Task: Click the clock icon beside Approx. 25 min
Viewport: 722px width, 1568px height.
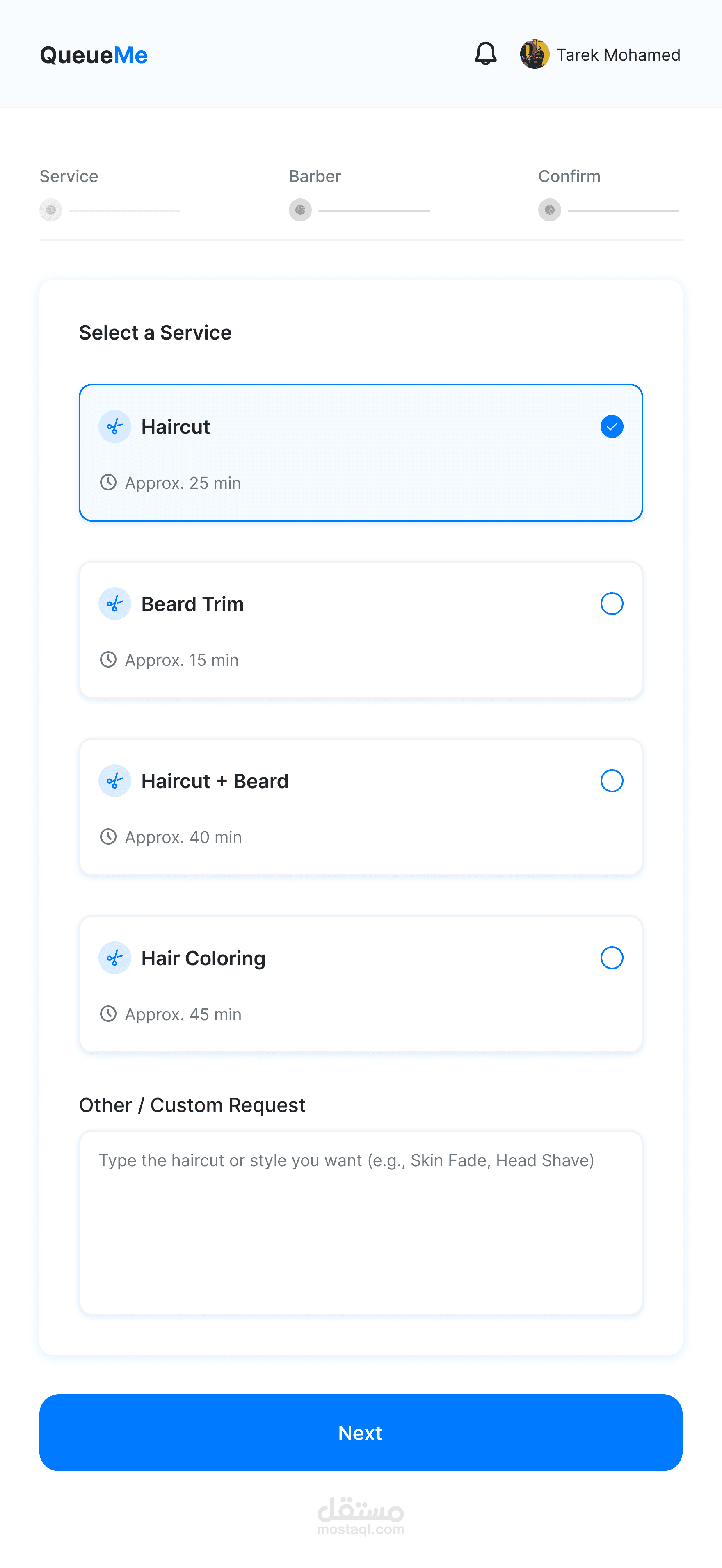Action: coord(108,483)
